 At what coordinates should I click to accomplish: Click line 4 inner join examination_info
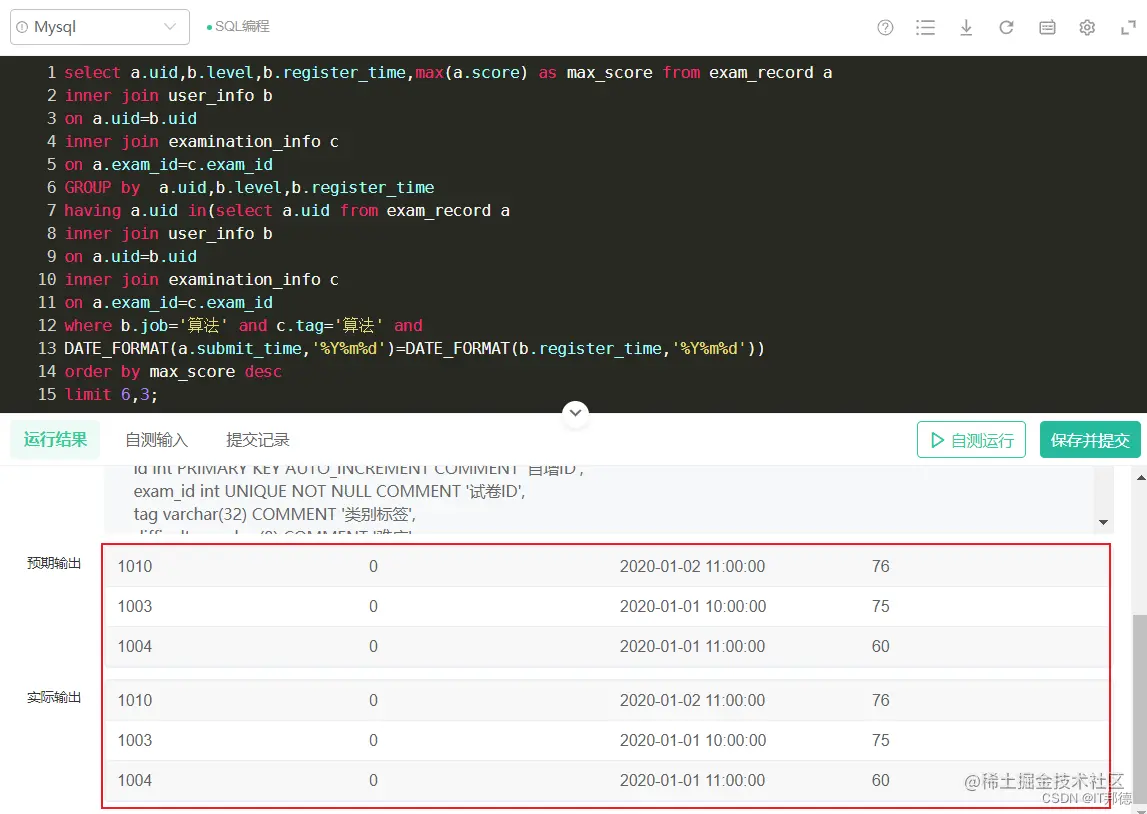[x=201, y=141]
